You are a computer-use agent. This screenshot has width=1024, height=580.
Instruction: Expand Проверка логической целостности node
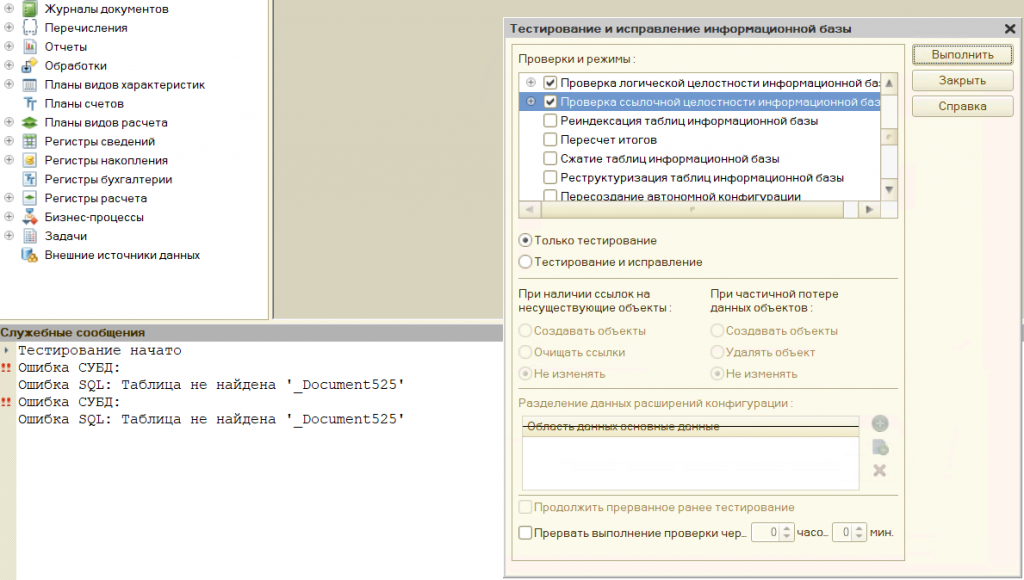click(531, 82)
